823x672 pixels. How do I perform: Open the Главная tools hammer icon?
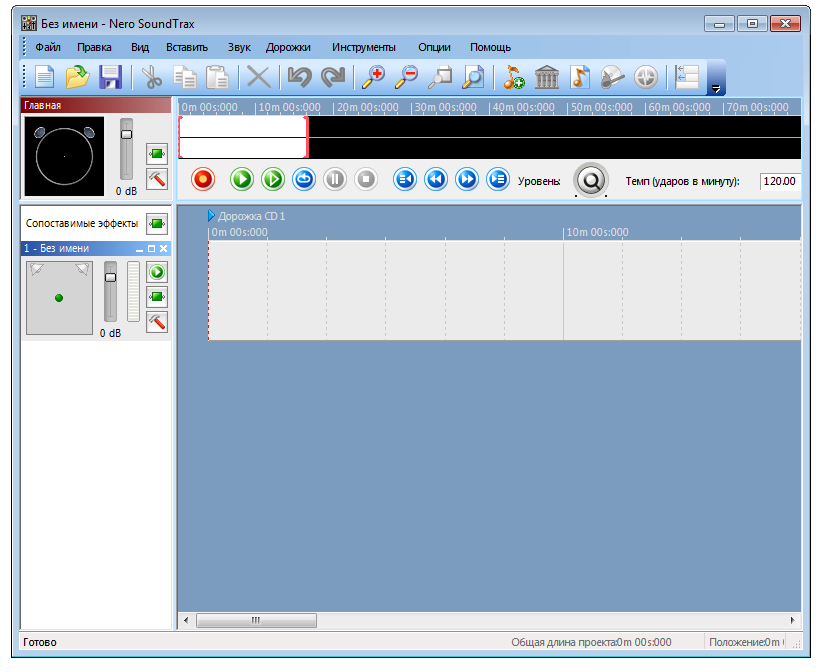tap(157, 179)
